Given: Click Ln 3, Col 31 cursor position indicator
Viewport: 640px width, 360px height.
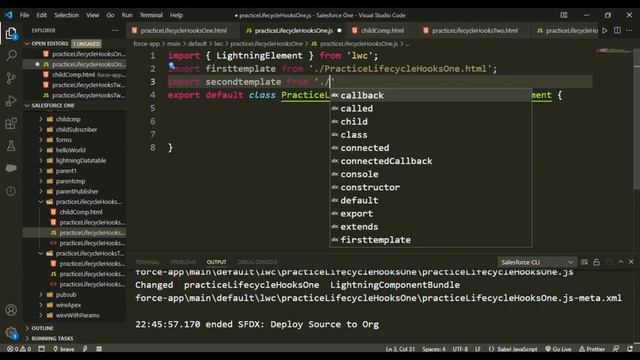Looking at the screenshot, I should (400, 349).
